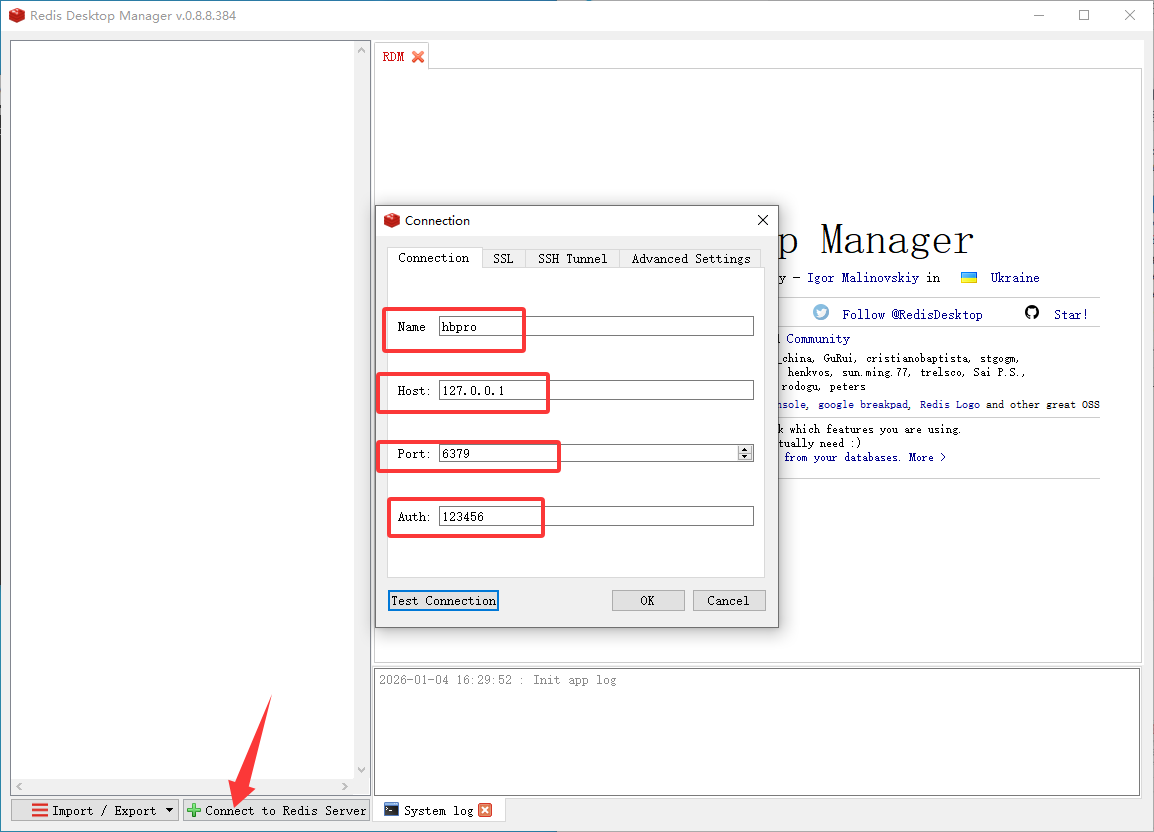Close the RDM tab via red X
Screen dimensions: 1154x832
pos(418,57)
